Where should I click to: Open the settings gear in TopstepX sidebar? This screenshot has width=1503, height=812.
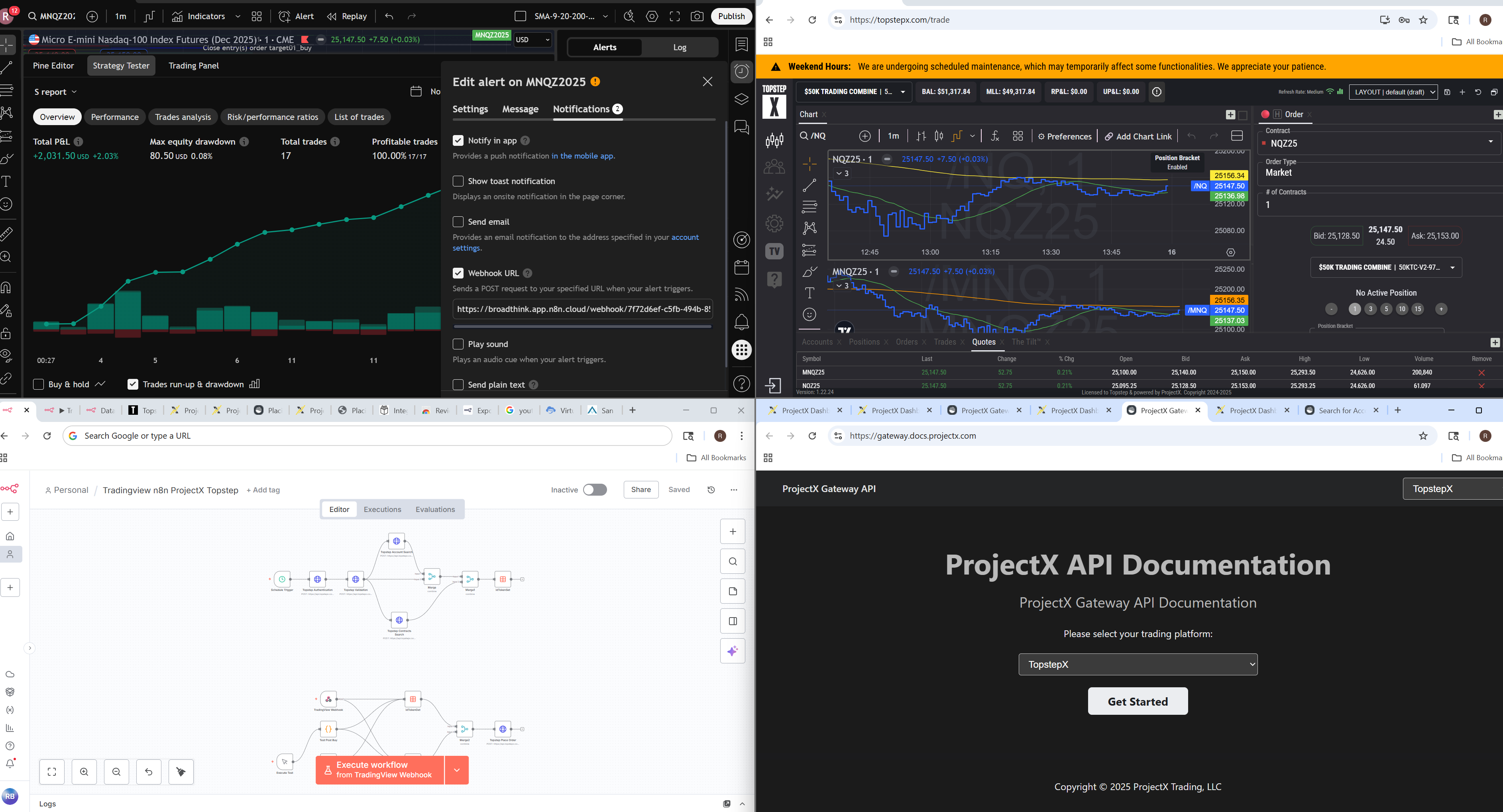(x=774, y=224)
